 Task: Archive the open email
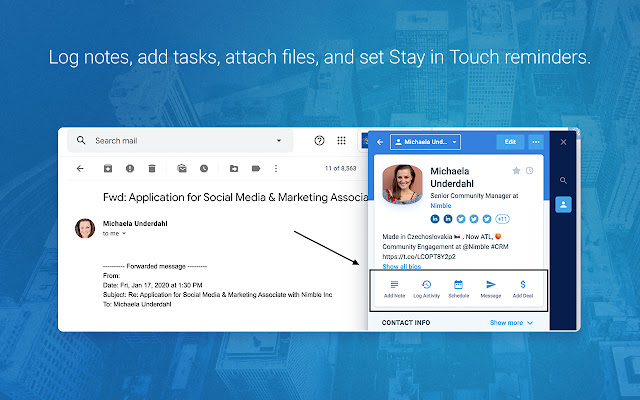[108, 168]
